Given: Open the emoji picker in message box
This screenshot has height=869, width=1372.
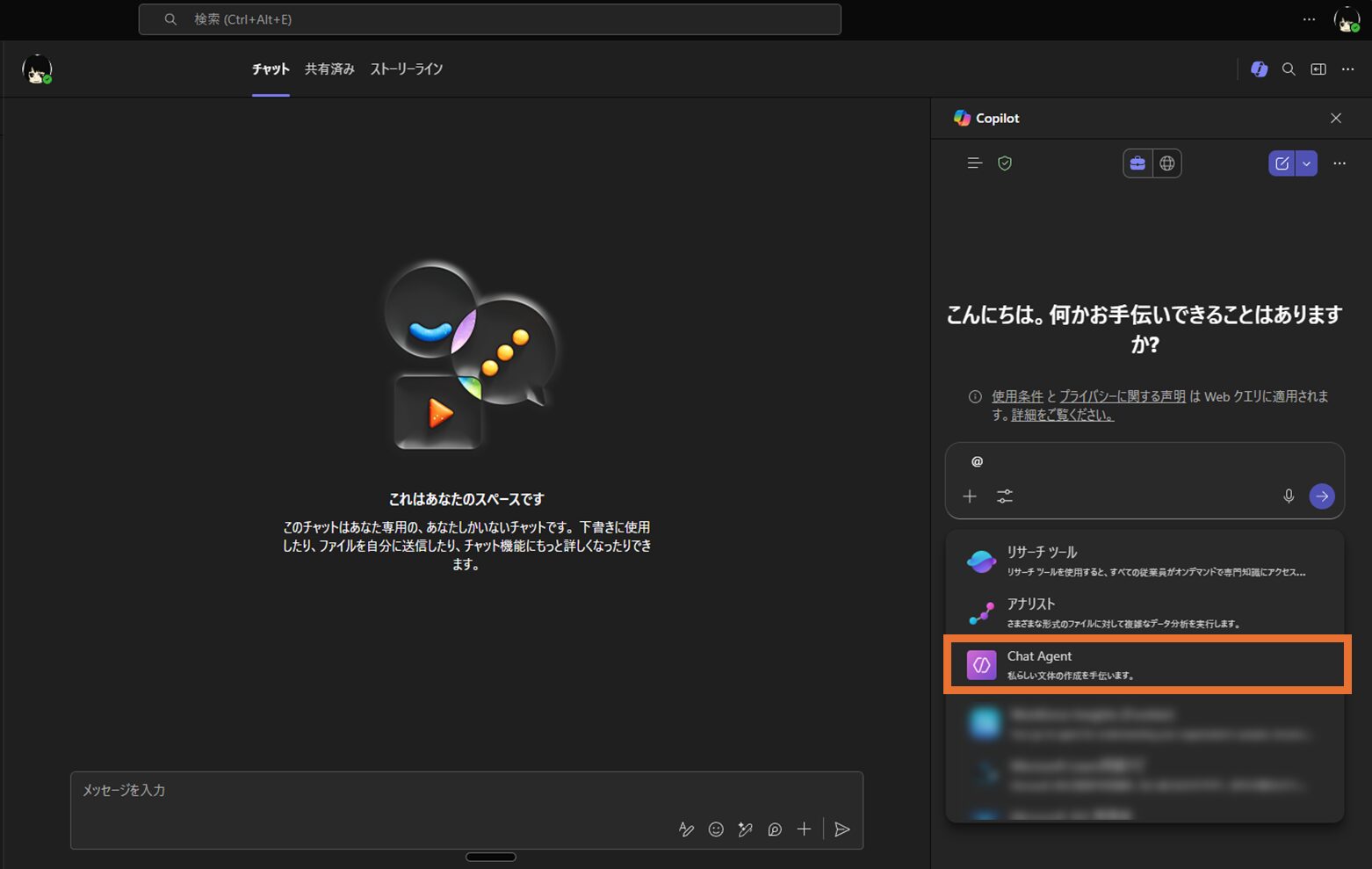Looking at the screenshot, I should (x=716, y=829).
